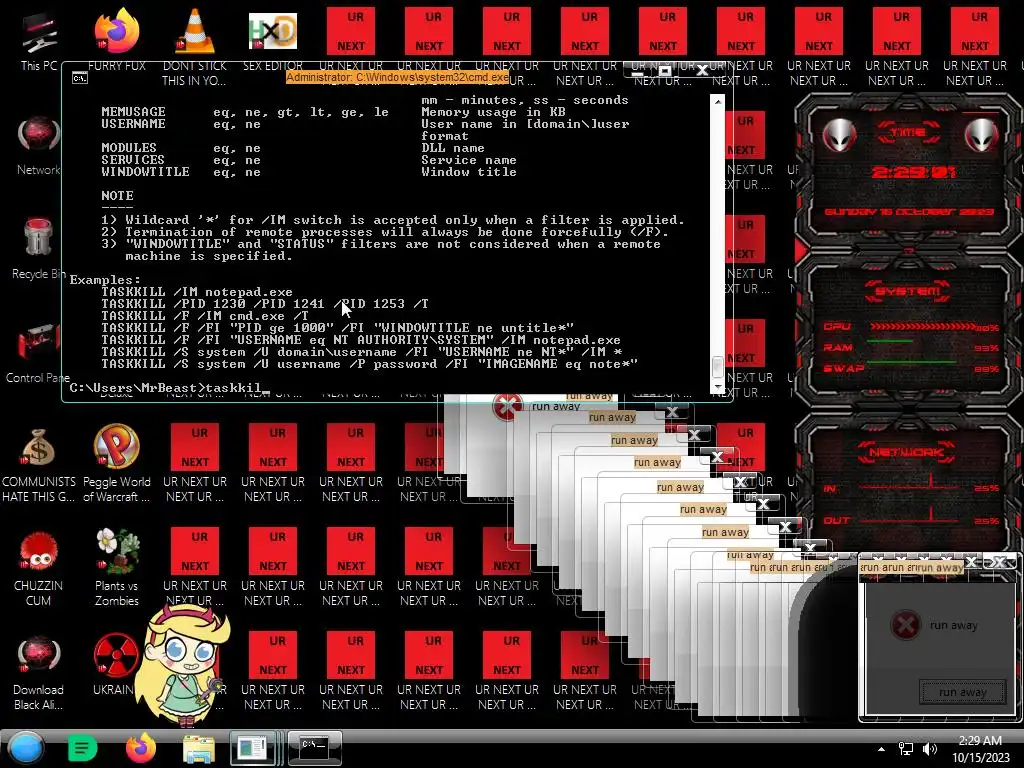Image resolution: width=1024 pixels, height=768 pixels.
Task: Click 'TASKKILL /IM notepad.exe' example line
Action: tap(197, 292)
